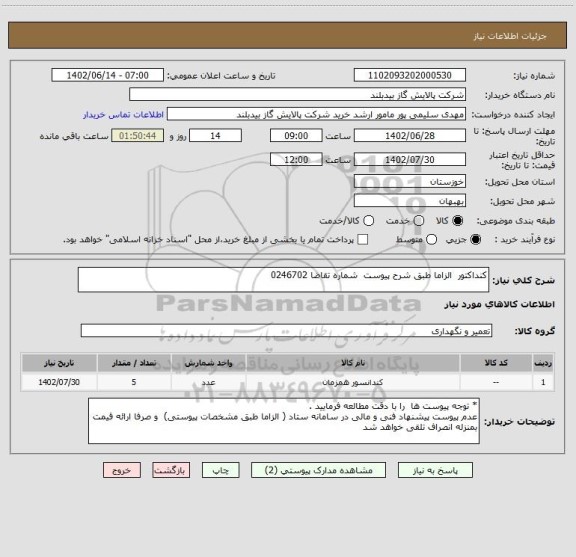This screenshot has height=557, width=576.
Task: Click the delivery city field بهبهان
Action: tap(410, 201)
